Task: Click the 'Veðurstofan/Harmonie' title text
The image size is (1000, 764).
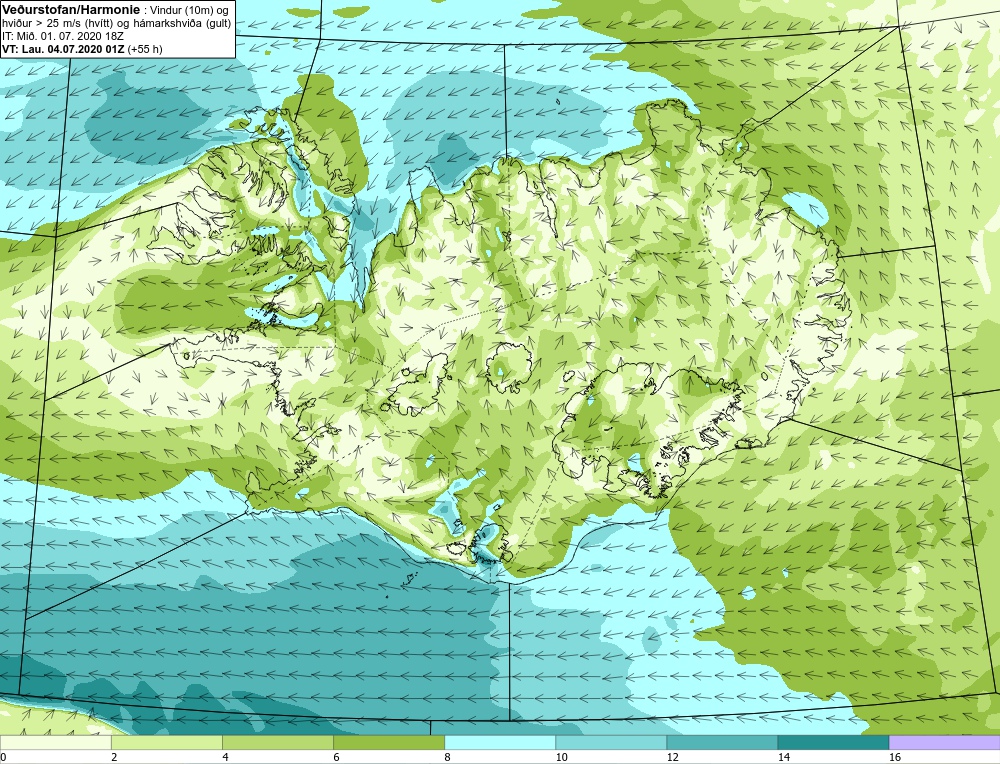Action: pyautogui.click(x=69, y=10)
